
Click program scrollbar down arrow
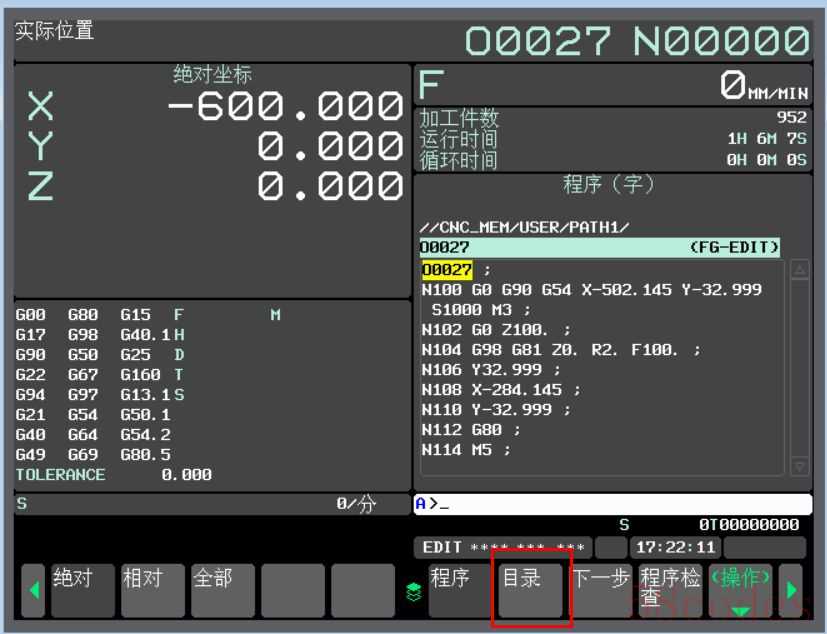pos(799,466)
